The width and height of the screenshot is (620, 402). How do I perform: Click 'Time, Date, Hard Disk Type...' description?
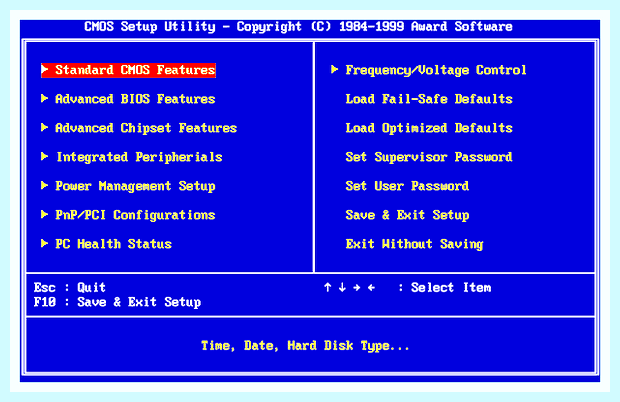point(305,346)
